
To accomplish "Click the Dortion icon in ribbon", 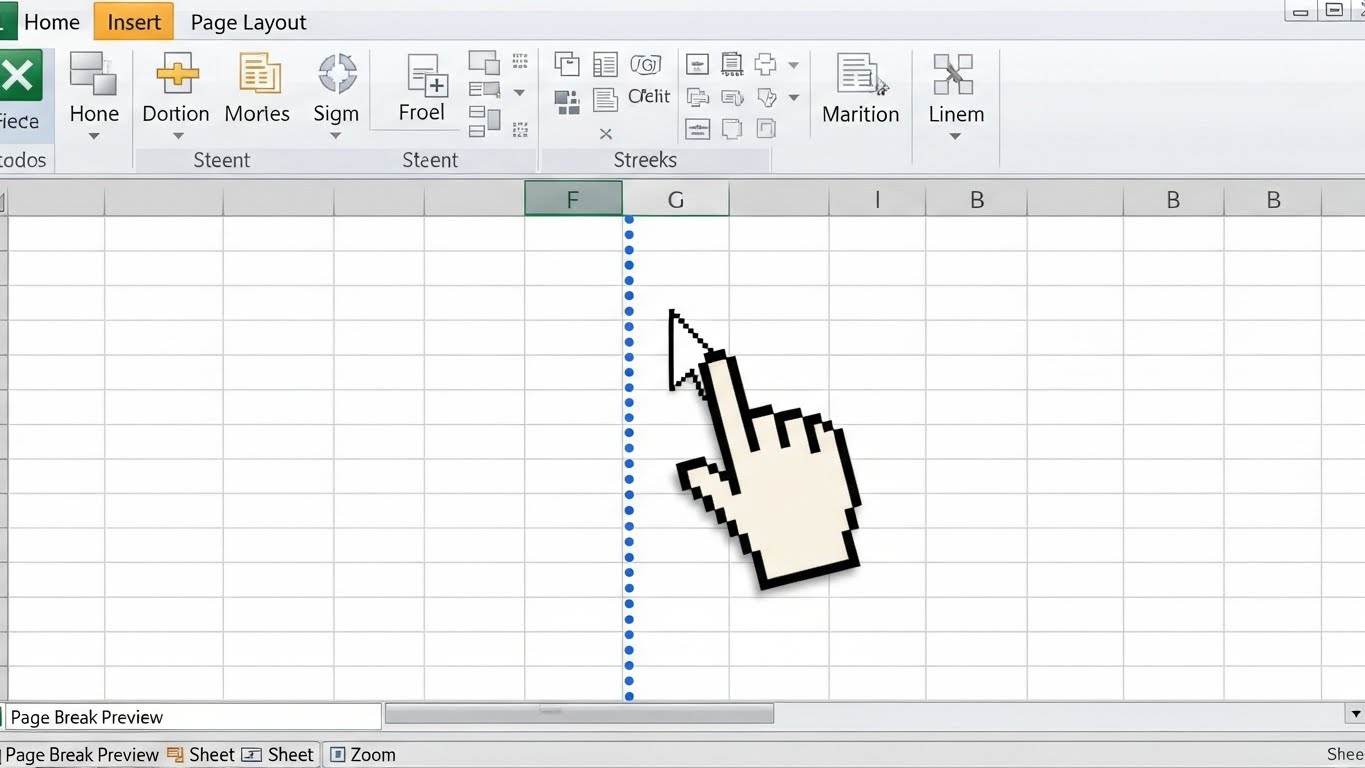I will pos(176,75).
